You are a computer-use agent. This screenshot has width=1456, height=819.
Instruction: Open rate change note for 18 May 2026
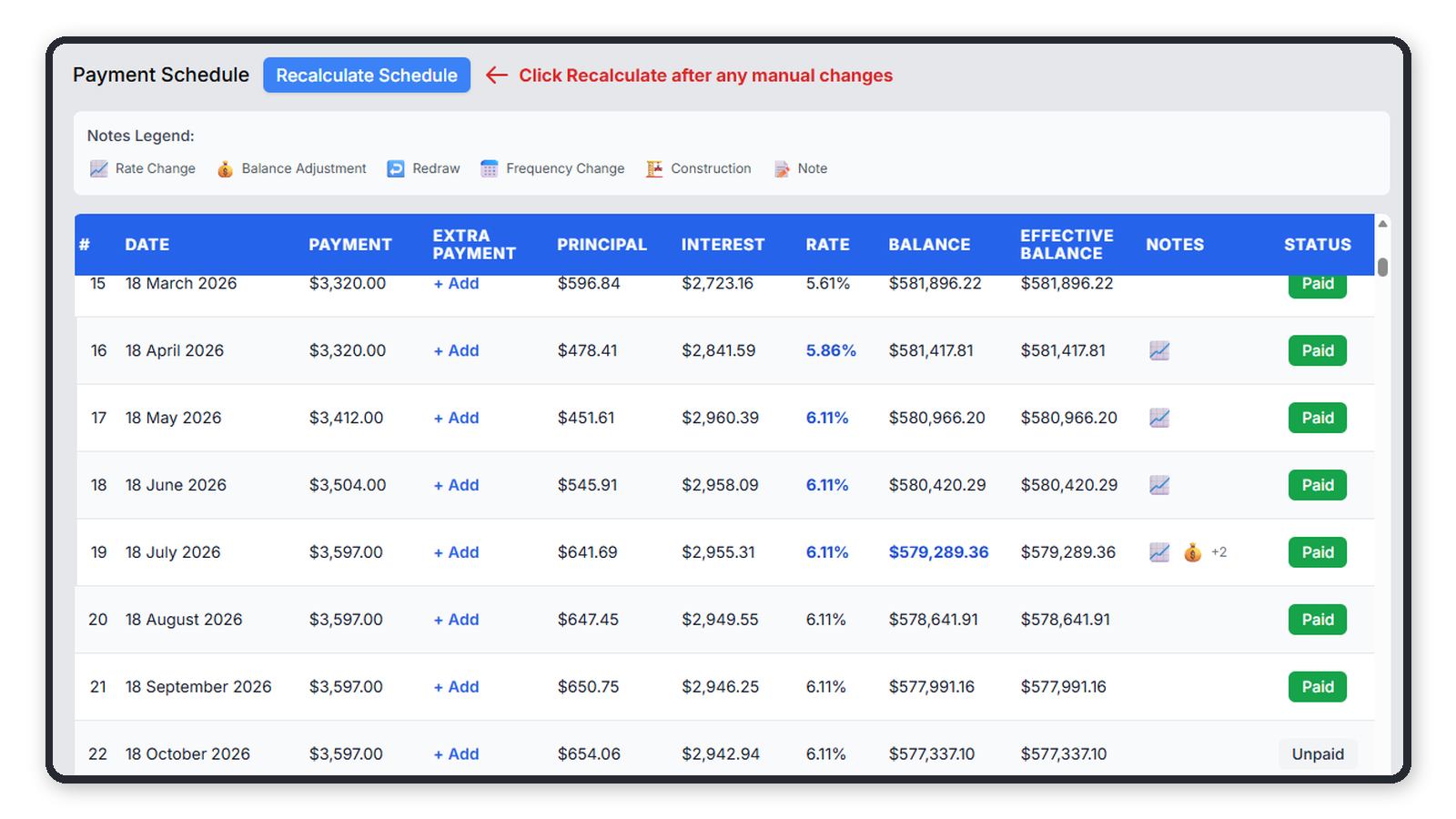[x=1159, y=418]
